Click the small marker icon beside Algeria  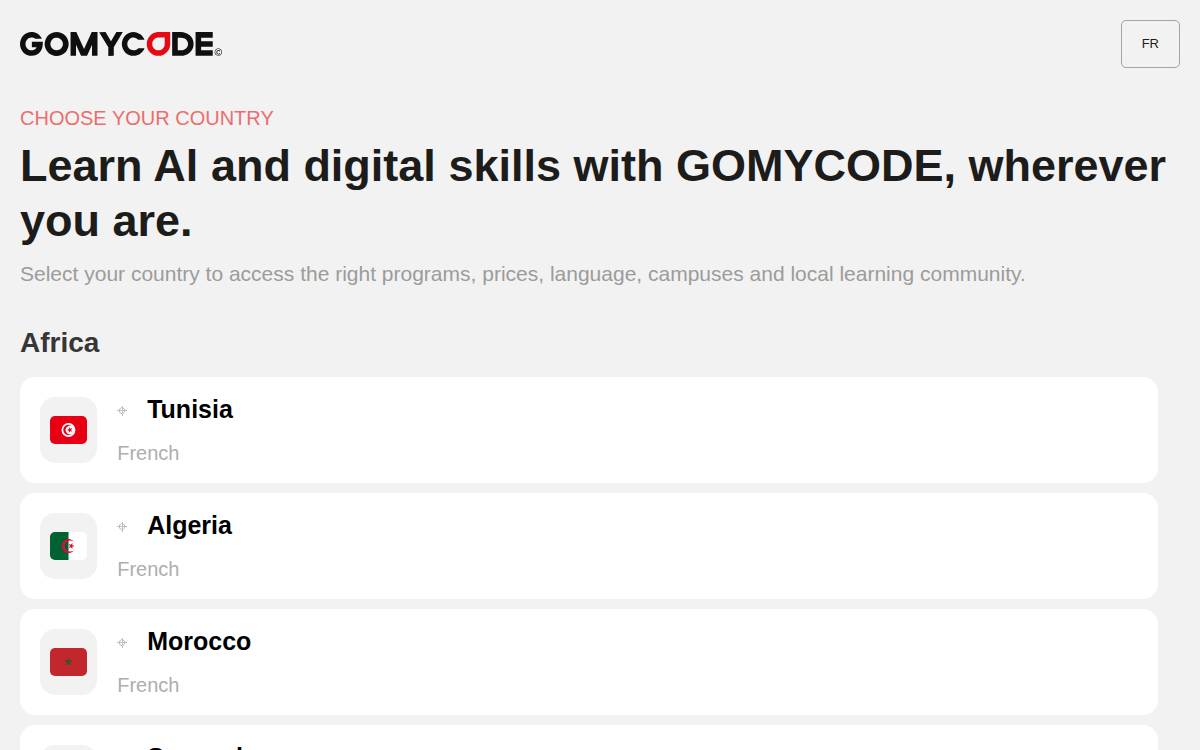[x=122, y=527]
